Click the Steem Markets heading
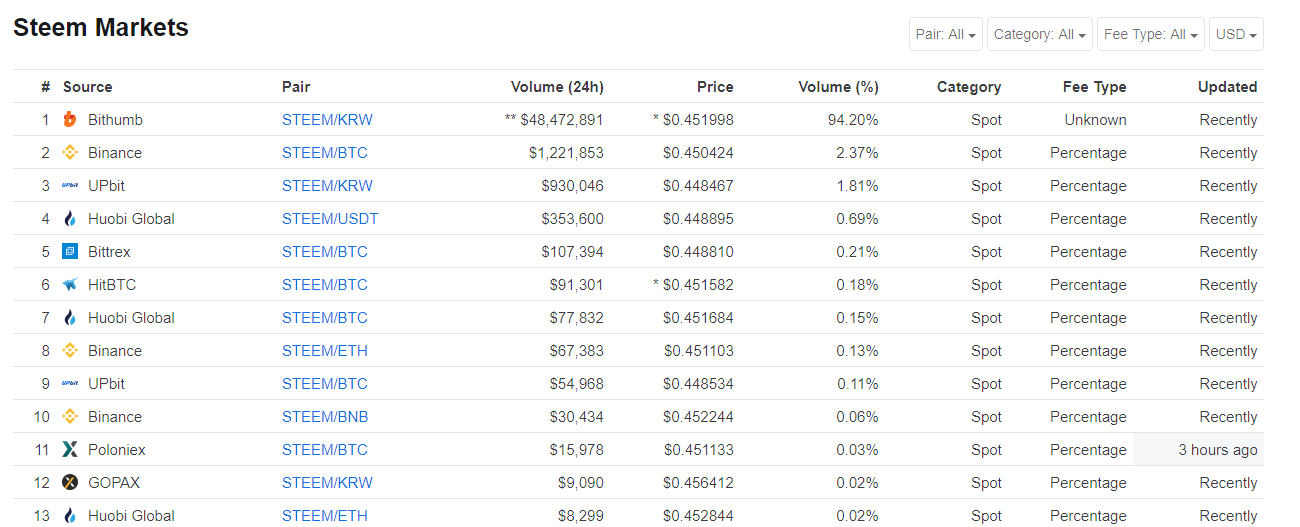 point(101,28)
